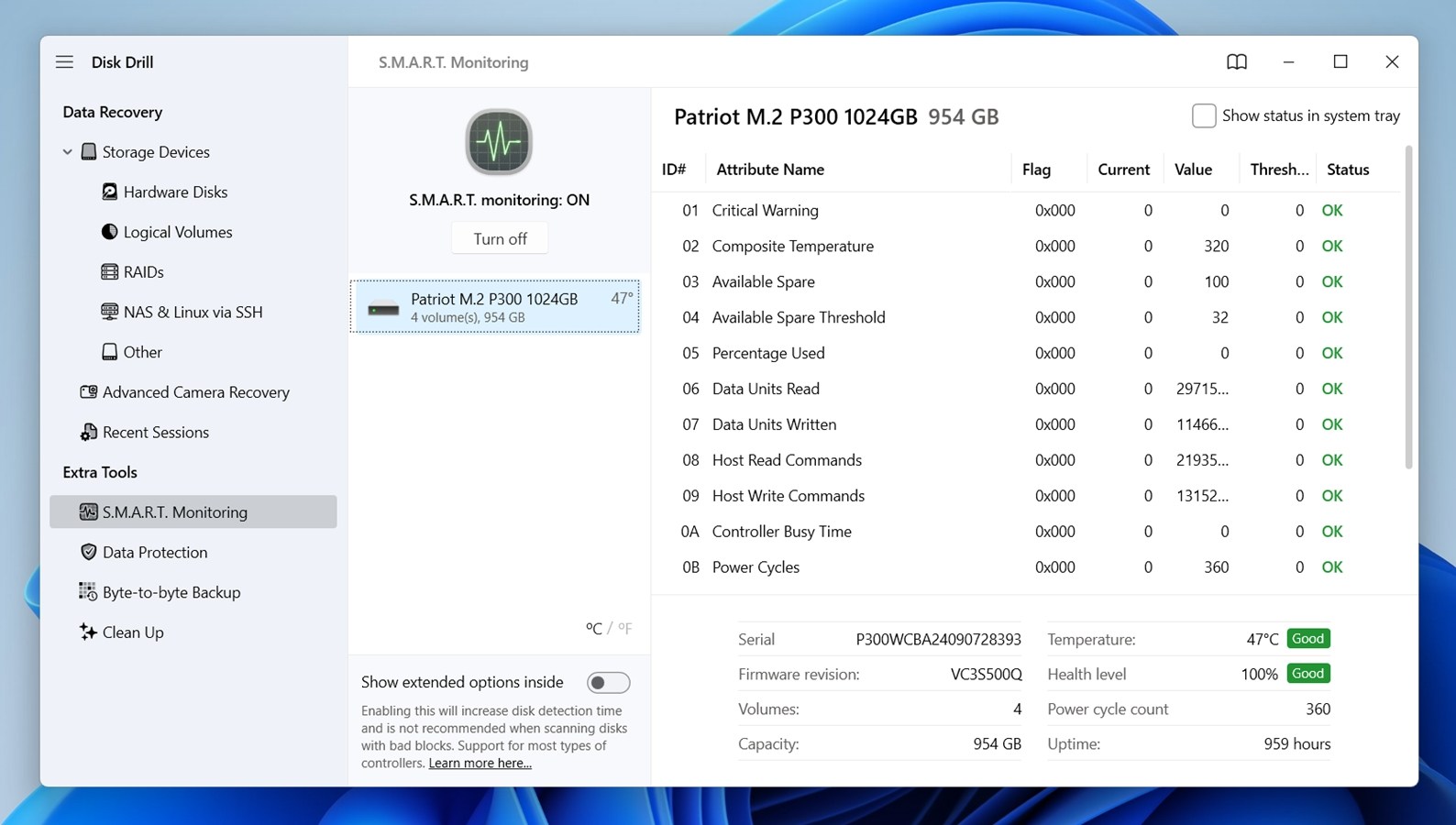The width and height of the screenshot is (1456, 825).
Task: Open Advanced Camera Recovery
Action: click(195, 392)
